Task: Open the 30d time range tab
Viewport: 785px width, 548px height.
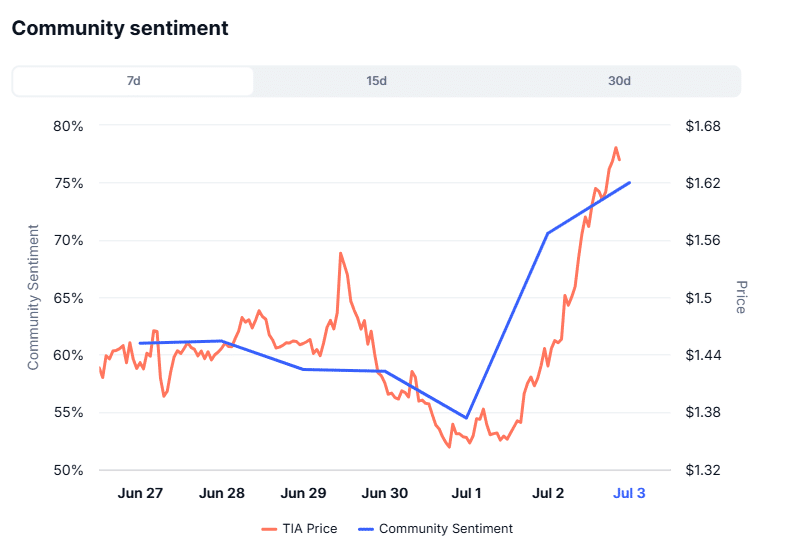Action: coord(619,81)
